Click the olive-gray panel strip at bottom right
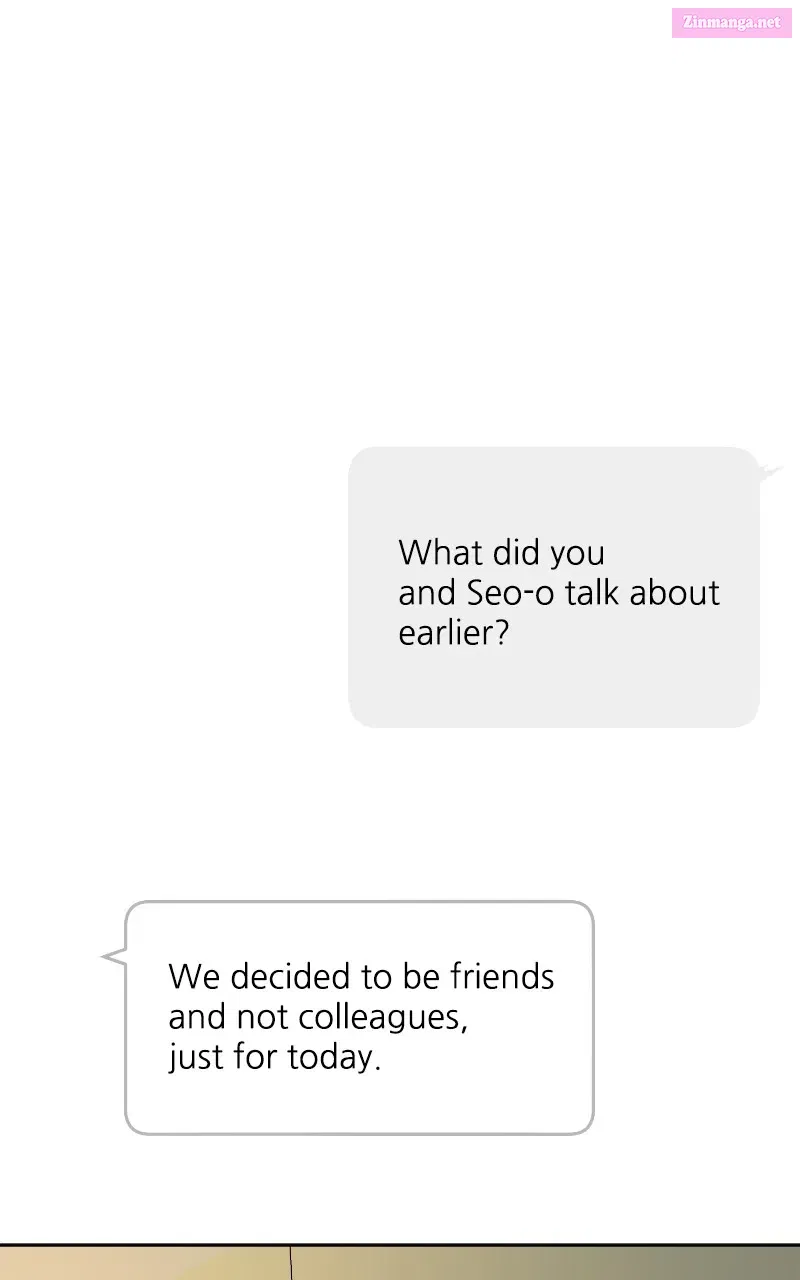The image size is (800, 1280). coord(546,1263)
